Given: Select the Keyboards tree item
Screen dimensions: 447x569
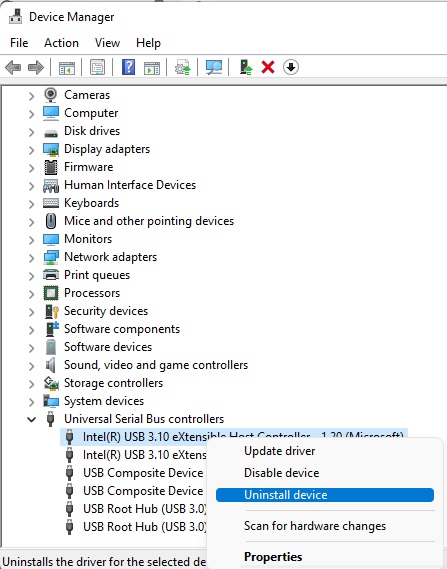Looking at the screenshot, I should click(x=91, y=203).
